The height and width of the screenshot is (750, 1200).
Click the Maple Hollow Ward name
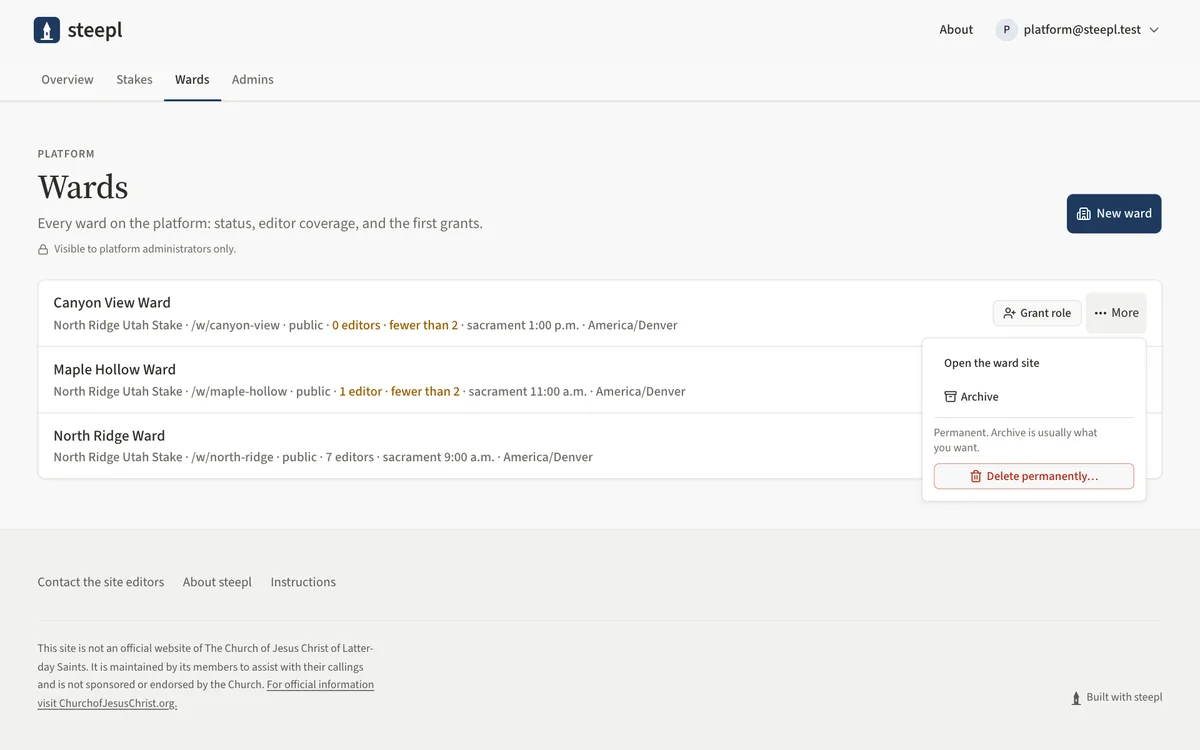[x=115, y=370]
